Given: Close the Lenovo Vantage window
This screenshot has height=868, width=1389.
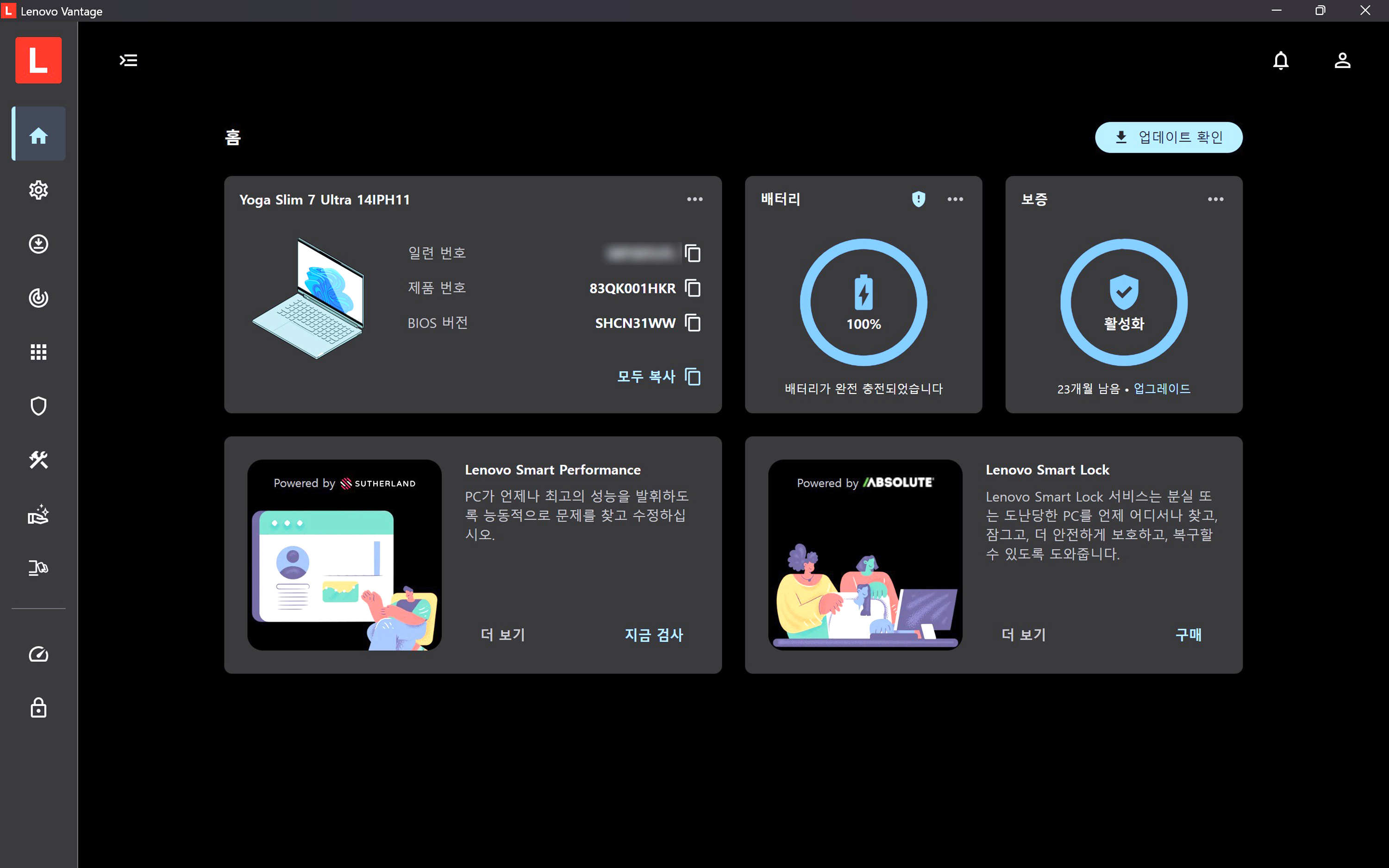Looking at the screenshot, I should tap(1365, 11).
